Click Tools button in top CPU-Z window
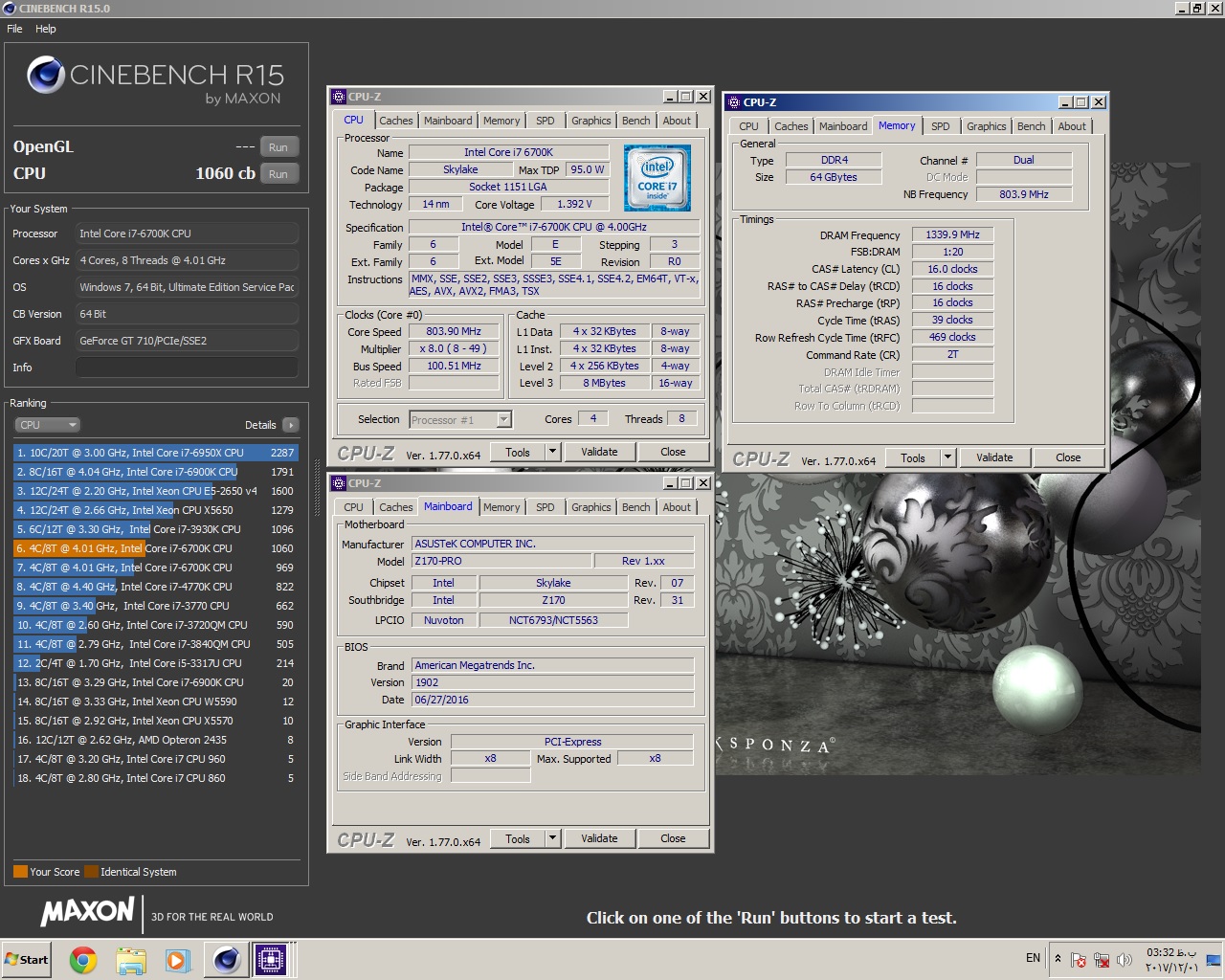 518,452
